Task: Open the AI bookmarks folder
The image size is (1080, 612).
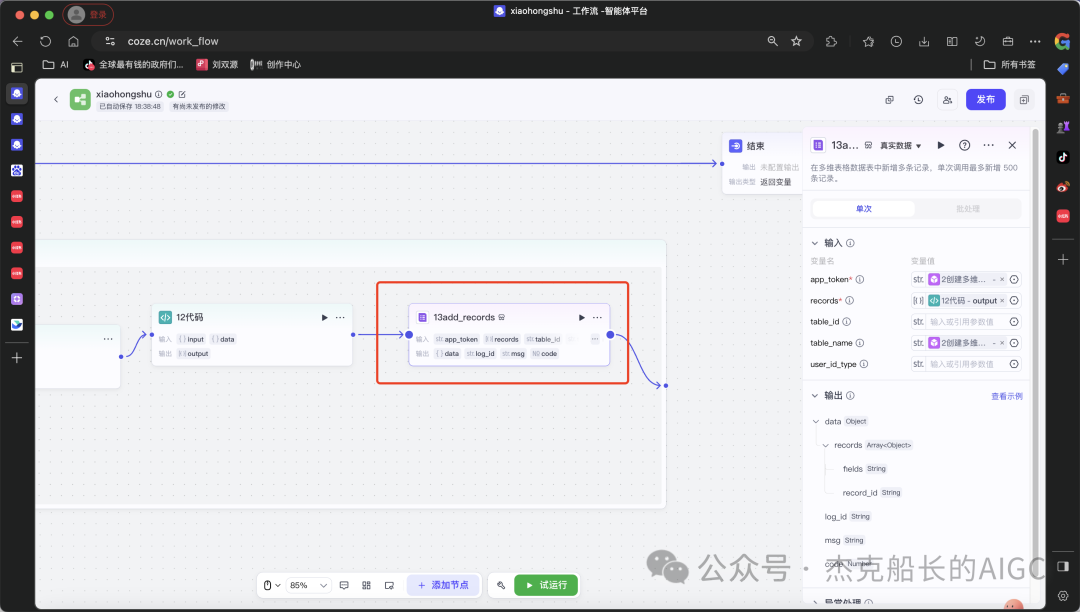Action: point(56,65)
